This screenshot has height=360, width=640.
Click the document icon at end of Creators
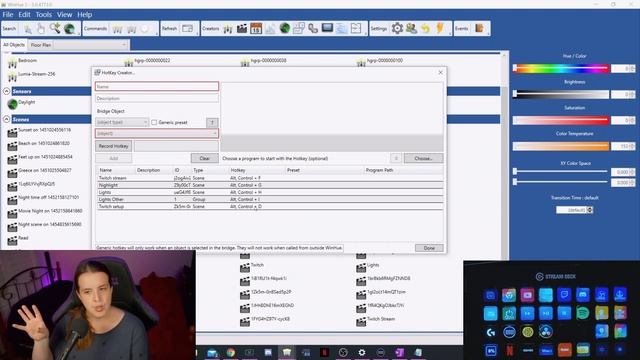tap(356, 29)
